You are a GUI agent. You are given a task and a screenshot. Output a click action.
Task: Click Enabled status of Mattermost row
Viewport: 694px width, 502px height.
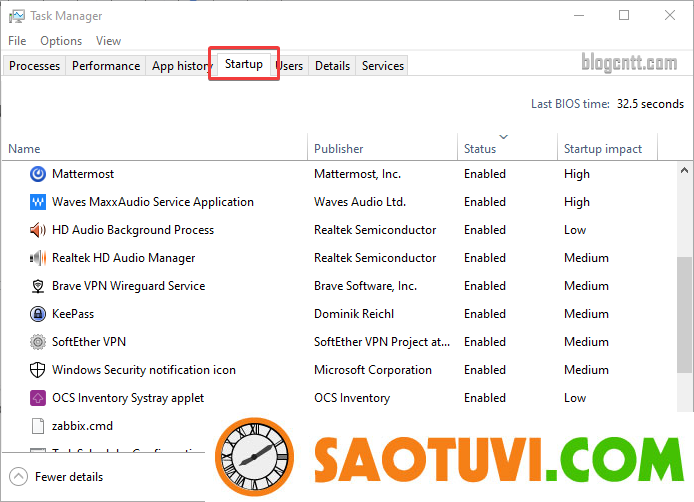coord(485,174)
